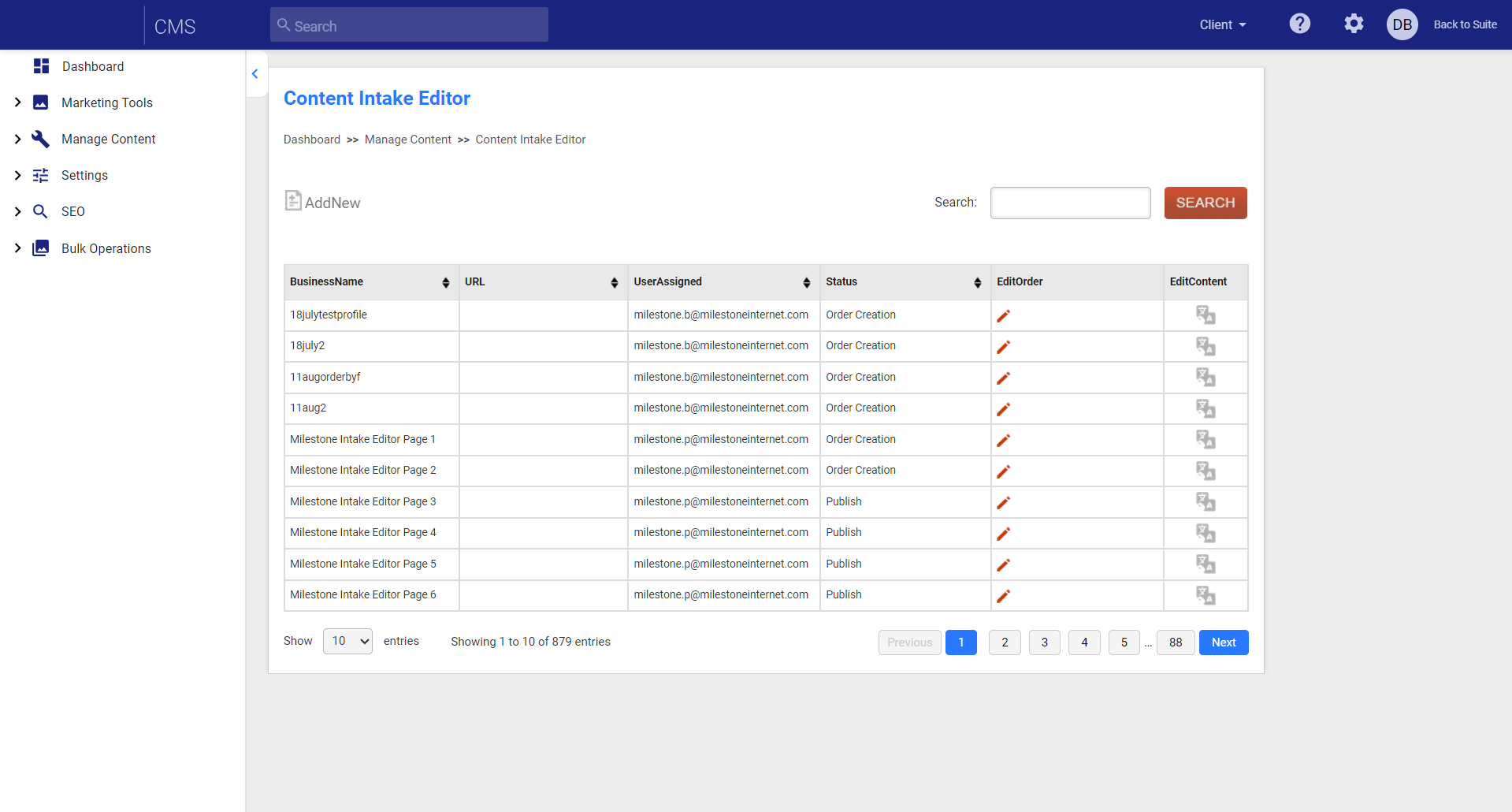Click the Bulk Operations gallery icon
The image size is (1512, 812).
(40, 248)
